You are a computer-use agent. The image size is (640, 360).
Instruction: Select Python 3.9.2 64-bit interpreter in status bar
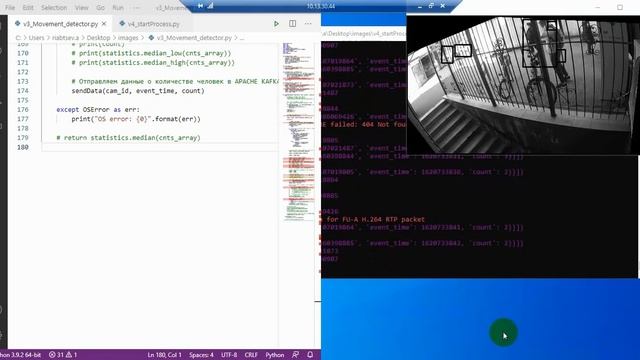20,355
